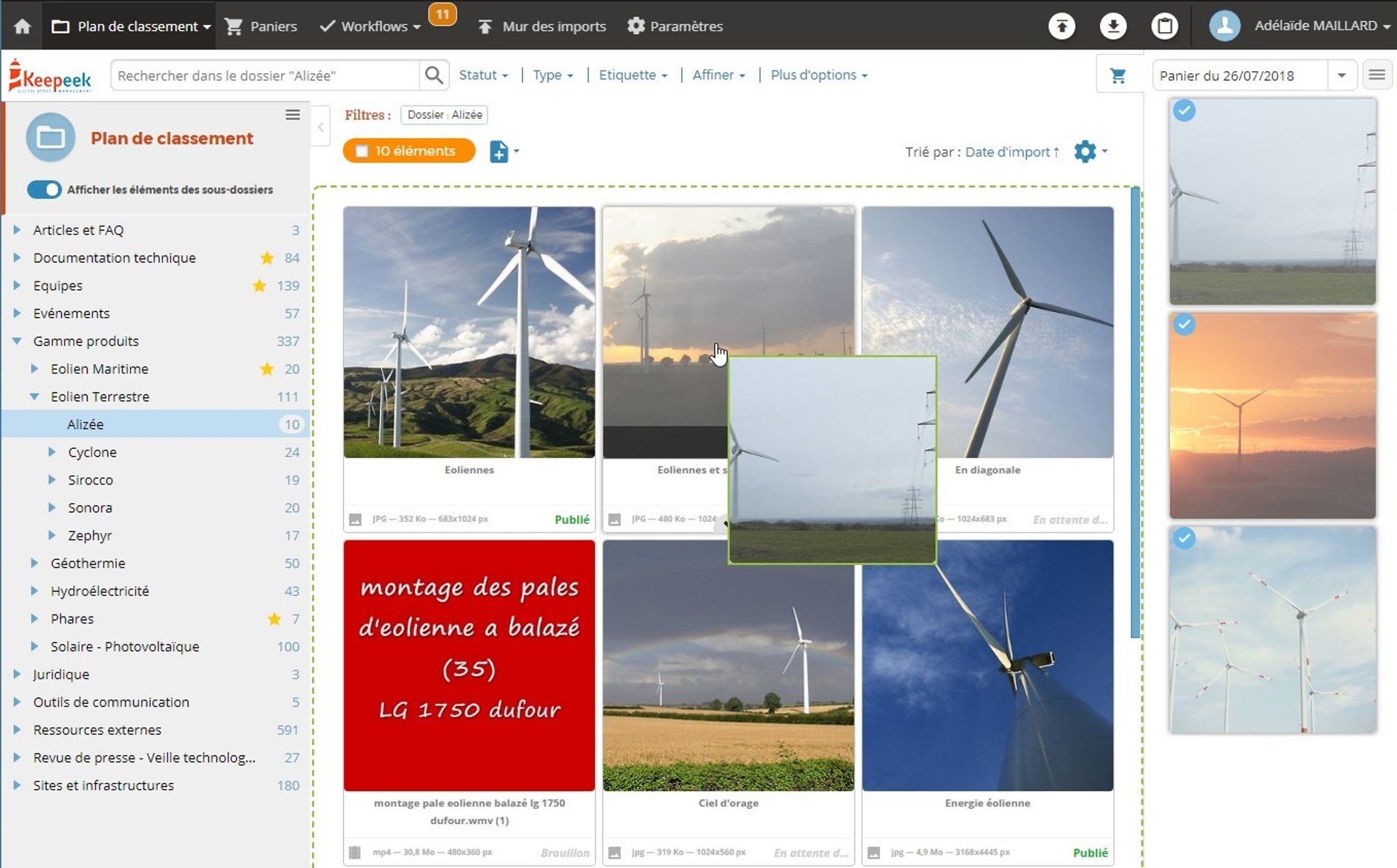
Task: Go to the home icon
Action: [x=22, y=27]
